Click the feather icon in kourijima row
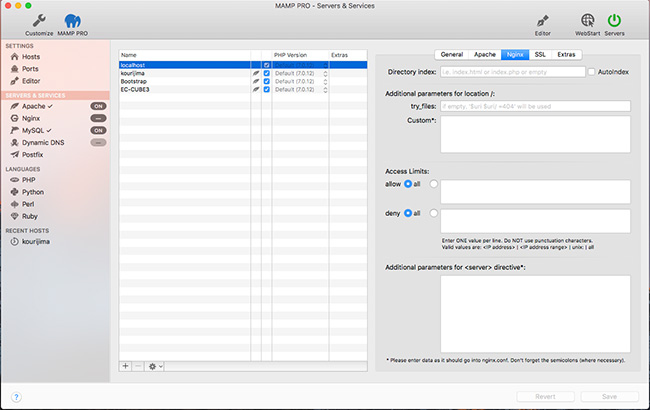 pyautogui.click(x=256, y=73)
